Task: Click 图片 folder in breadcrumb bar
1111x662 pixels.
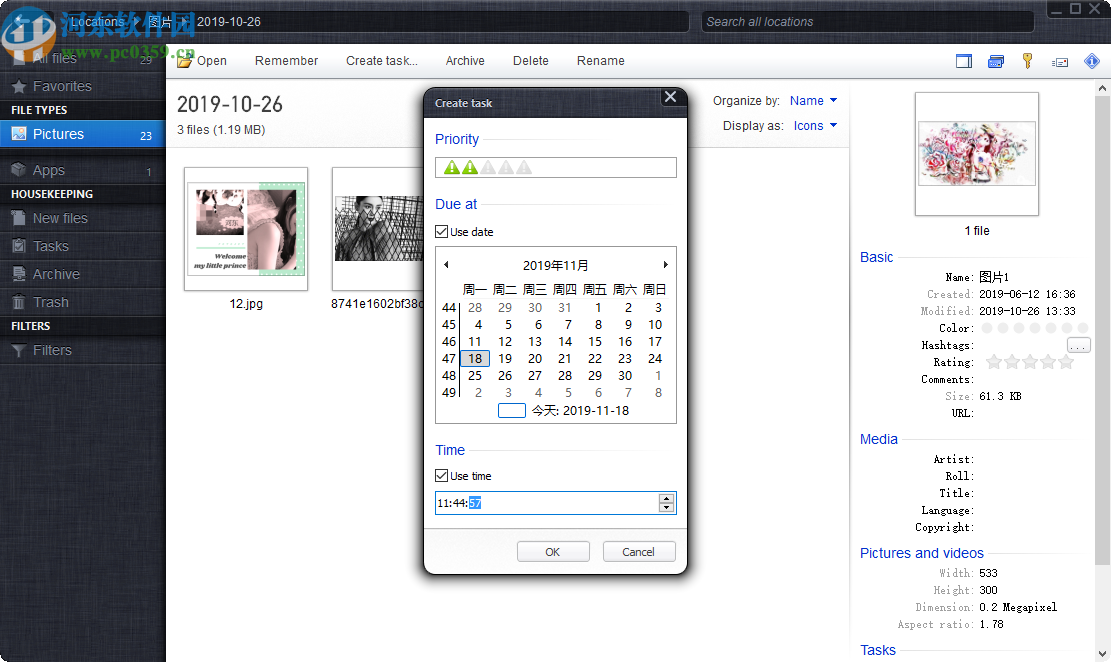Action: point(159,22)
